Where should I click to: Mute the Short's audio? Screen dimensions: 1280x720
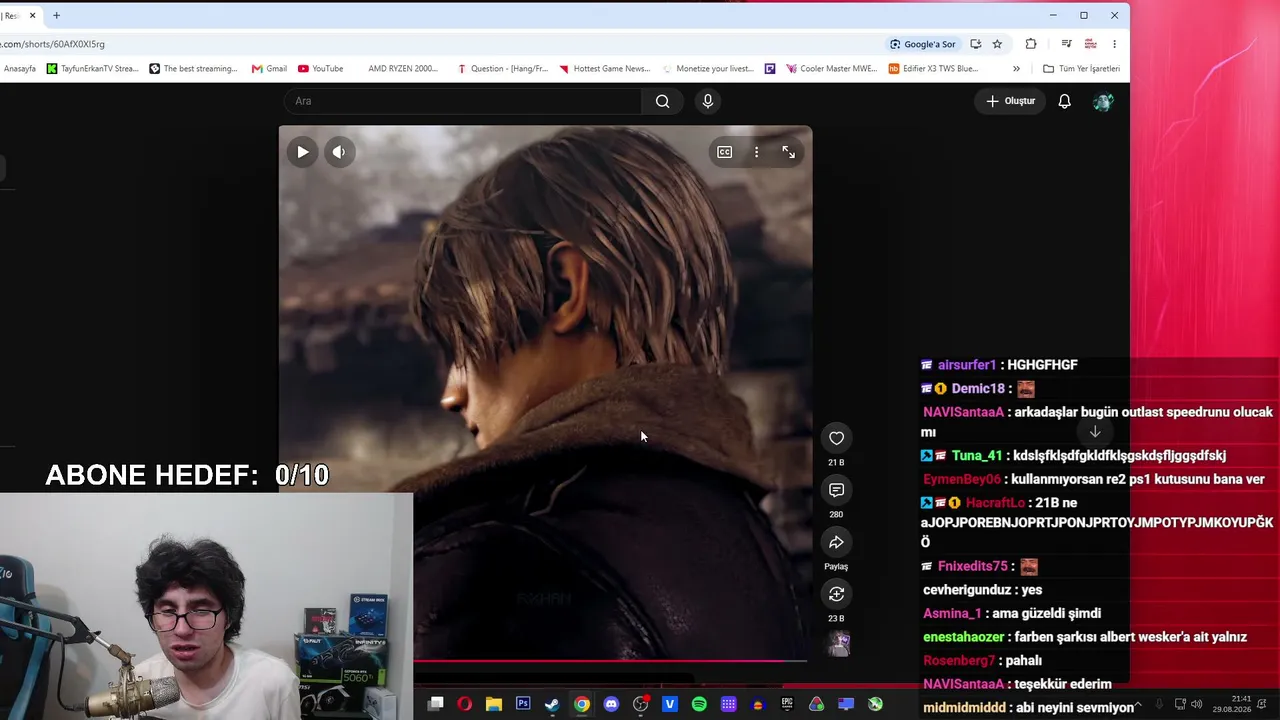pos(339,152)
